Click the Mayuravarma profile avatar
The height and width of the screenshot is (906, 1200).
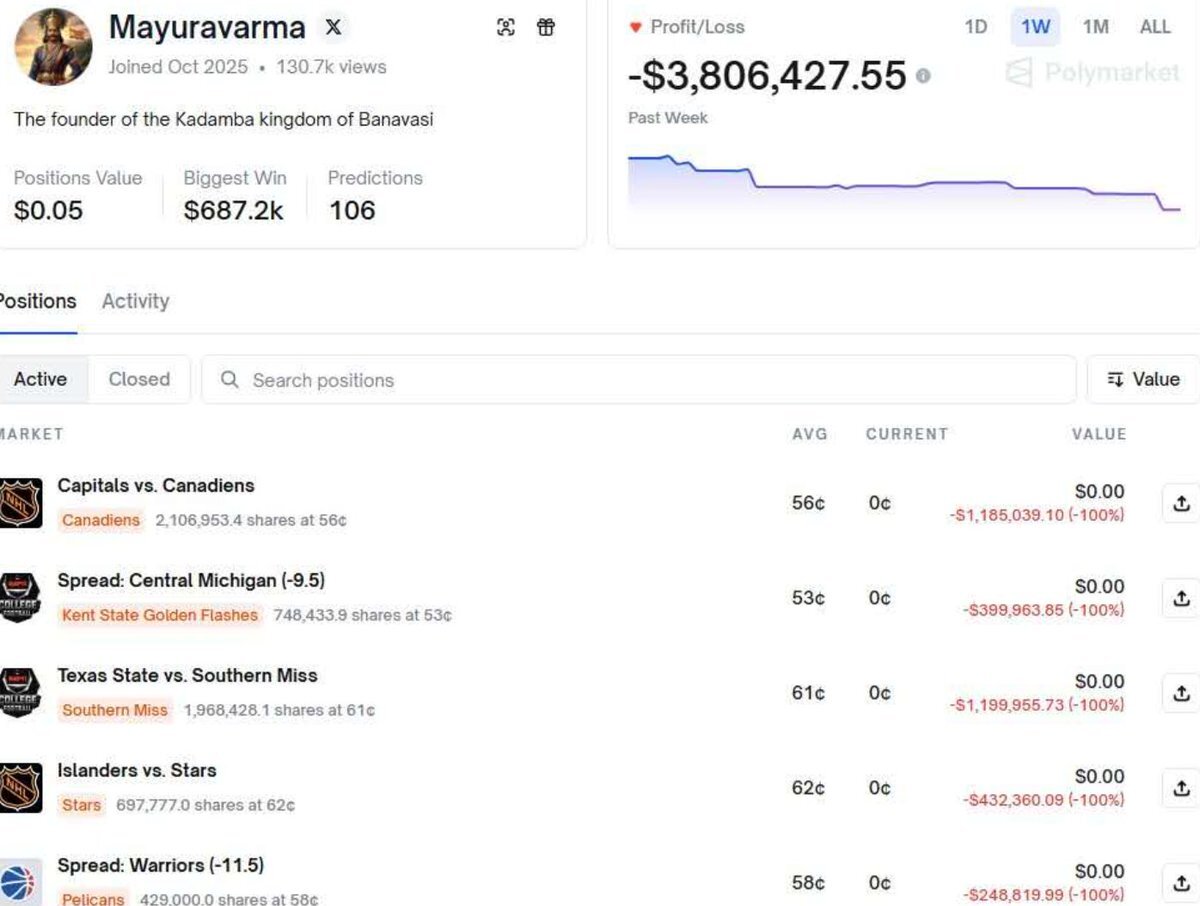tap(53, 47)
